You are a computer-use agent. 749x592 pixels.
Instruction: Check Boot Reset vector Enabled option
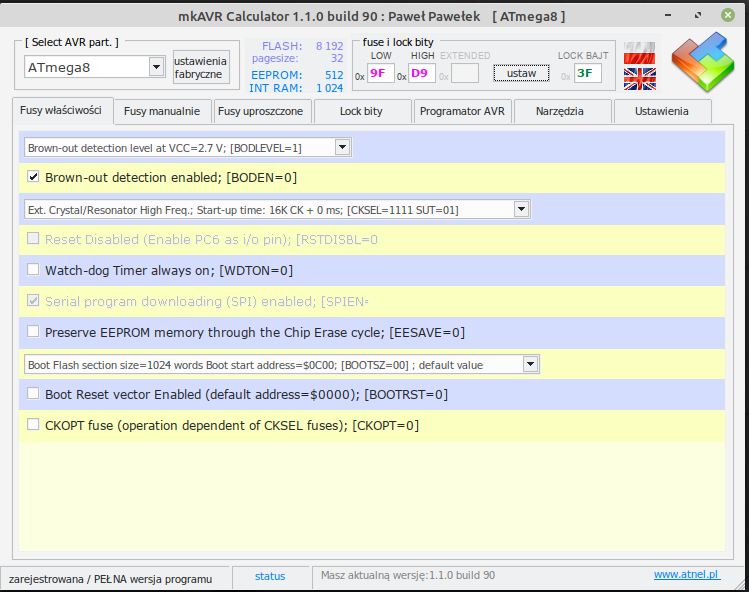point(34,394)
